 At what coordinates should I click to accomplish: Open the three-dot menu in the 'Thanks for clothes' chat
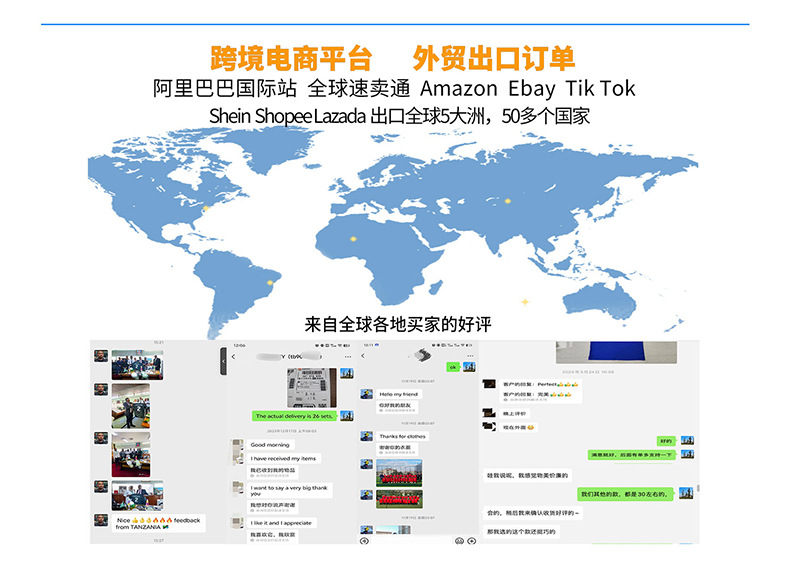tap(470, 356)
